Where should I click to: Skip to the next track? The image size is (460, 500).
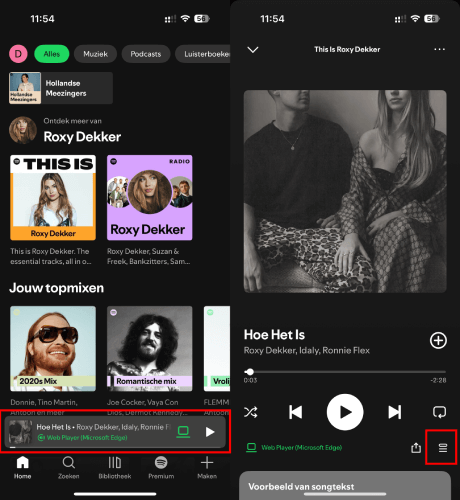coord(395,412)
